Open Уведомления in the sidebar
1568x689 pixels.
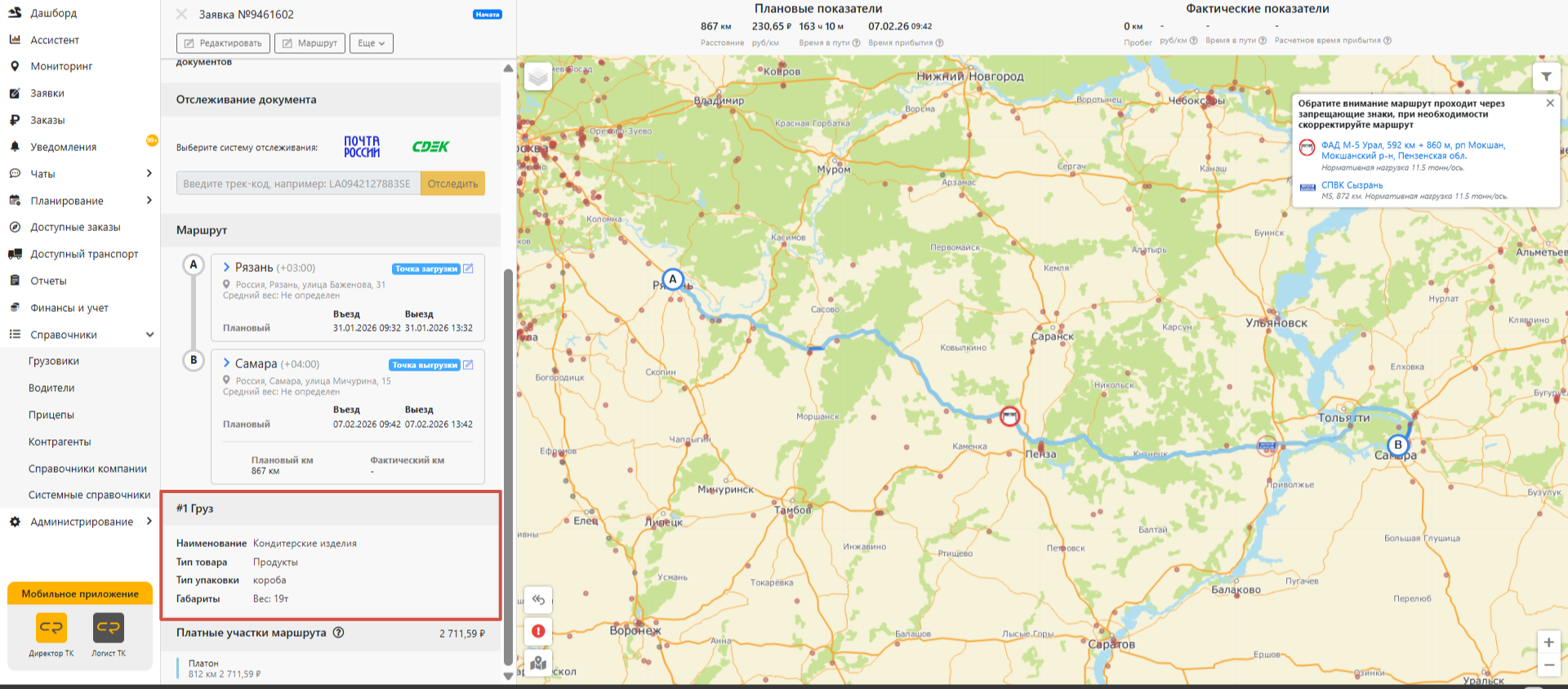[x=64, y=147]
